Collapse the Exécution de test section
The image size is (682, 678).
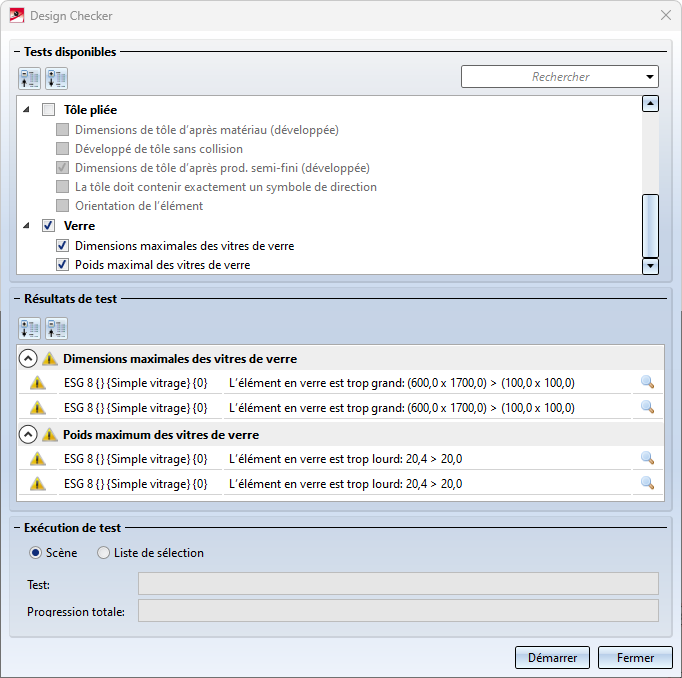pos(17,528)
